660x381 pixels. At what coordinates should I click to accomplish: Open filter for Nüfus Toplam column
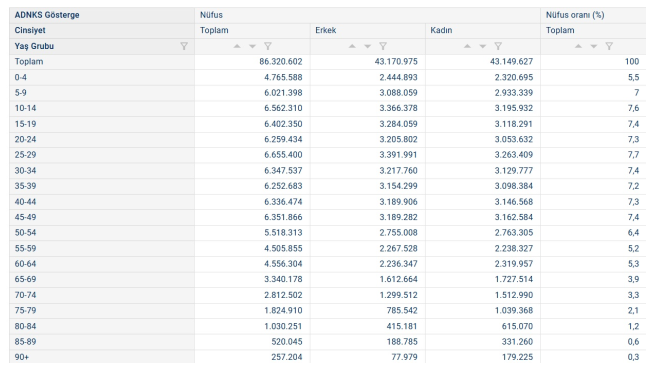pyautogui.click(x=268, y=46)
